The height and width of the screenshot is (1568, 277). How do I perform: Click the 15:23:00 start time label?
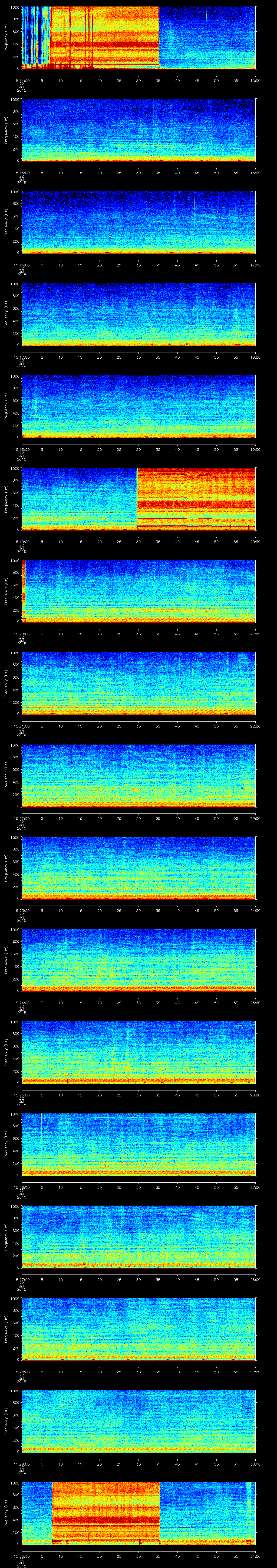(x=21, y=910)
